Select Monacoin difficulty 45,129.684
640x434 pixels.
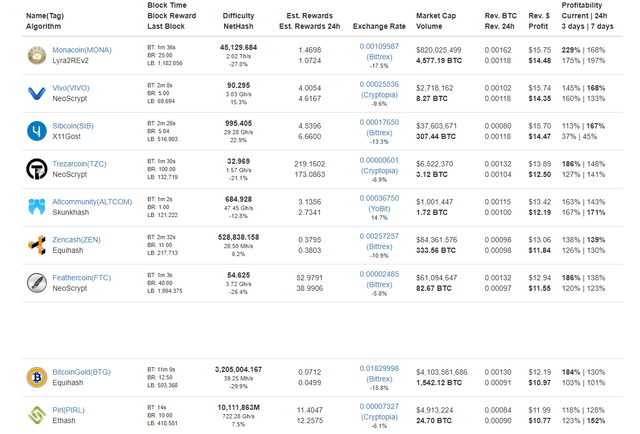(238, 47)
